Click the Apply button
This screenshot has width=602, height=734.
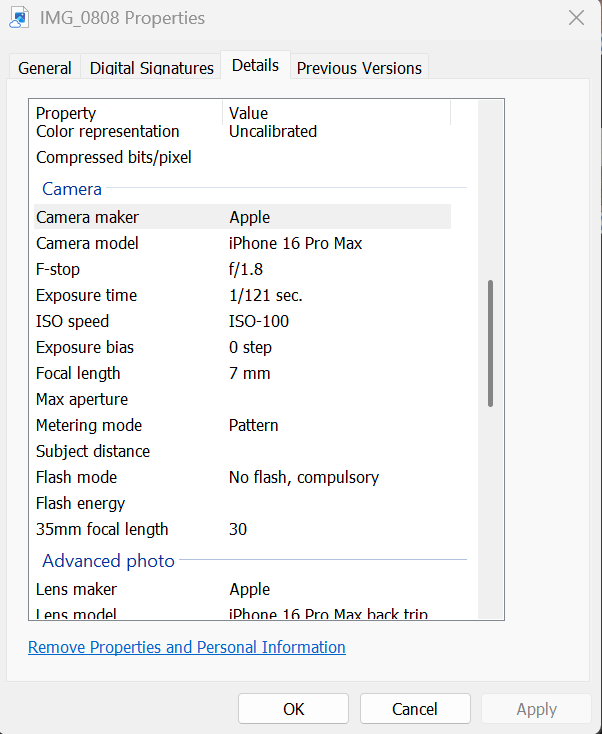(536, 709)
